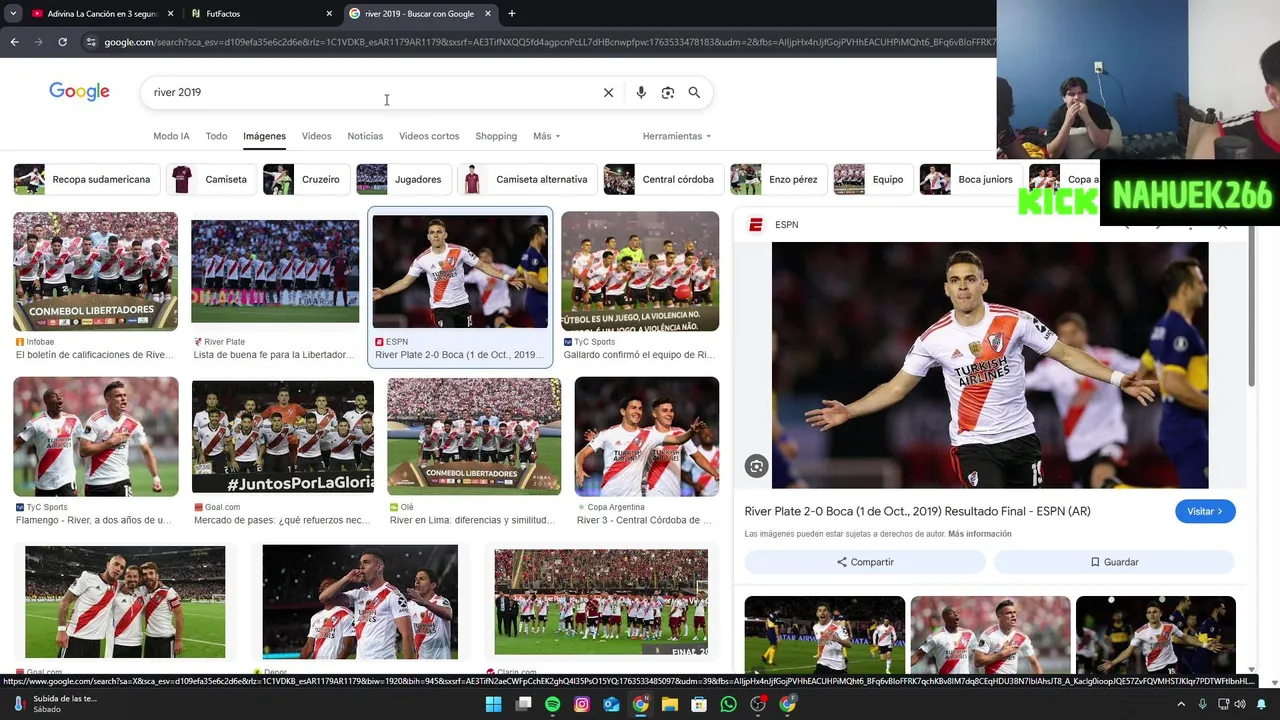The height and width of the screenshot is (720, 1280).
Task: Open Google Lens image search icon
Action: pyautogui.click(x=668, y=92)
